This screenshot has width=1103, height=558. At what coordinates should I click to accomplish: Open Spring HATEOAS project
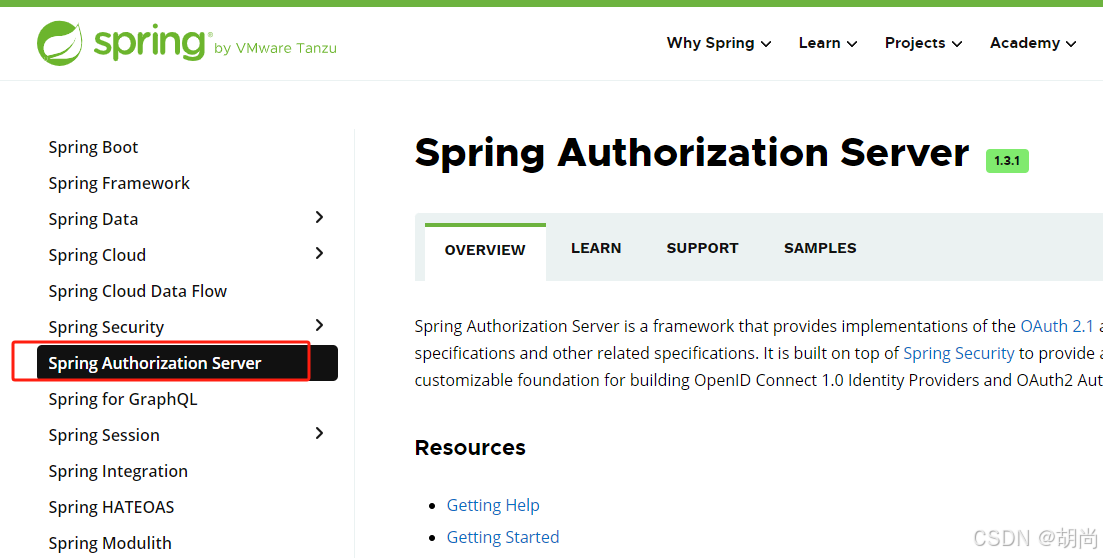(111, 507)
